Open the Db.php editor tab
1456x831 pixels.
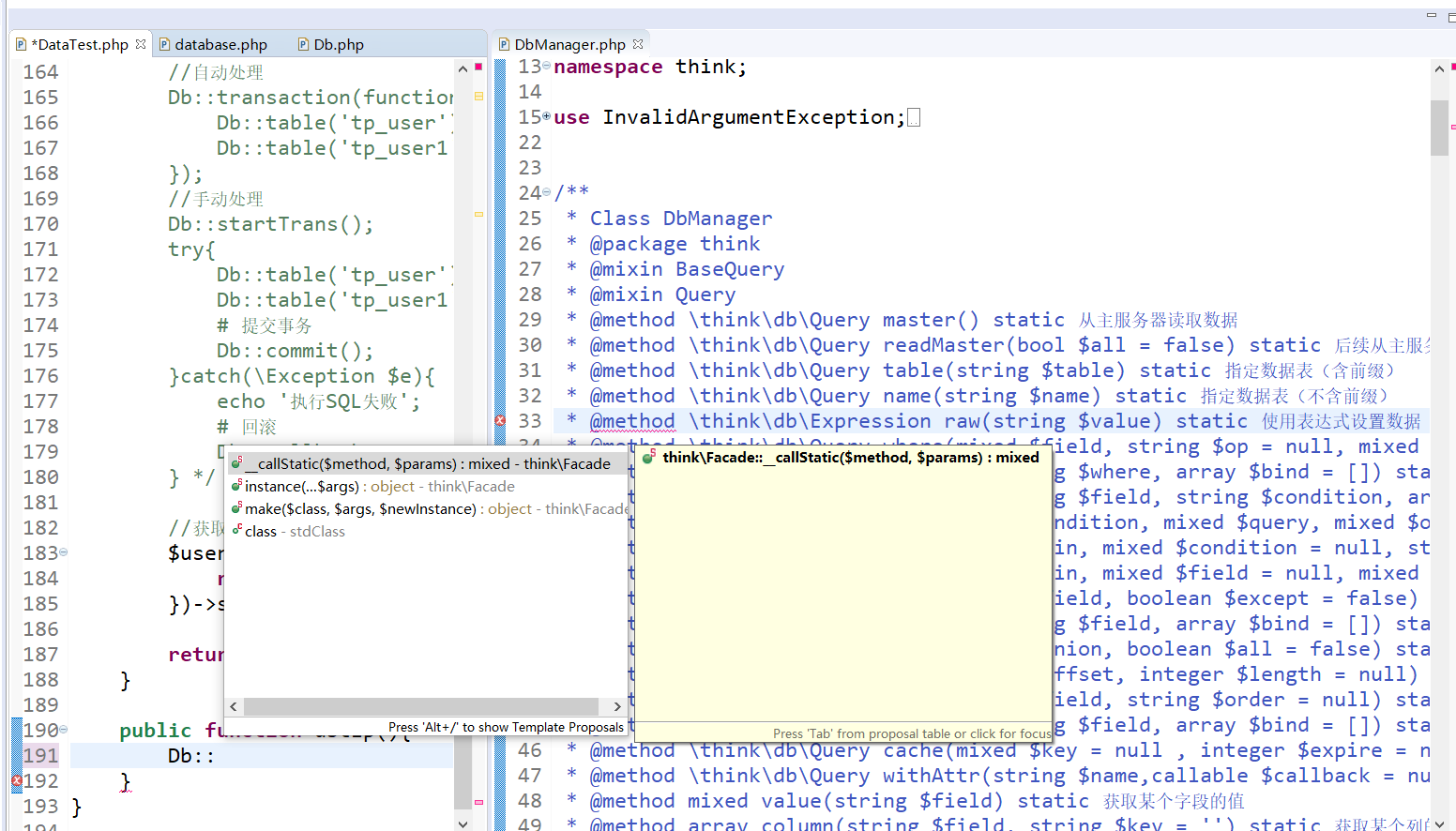(x=338, y=44)
